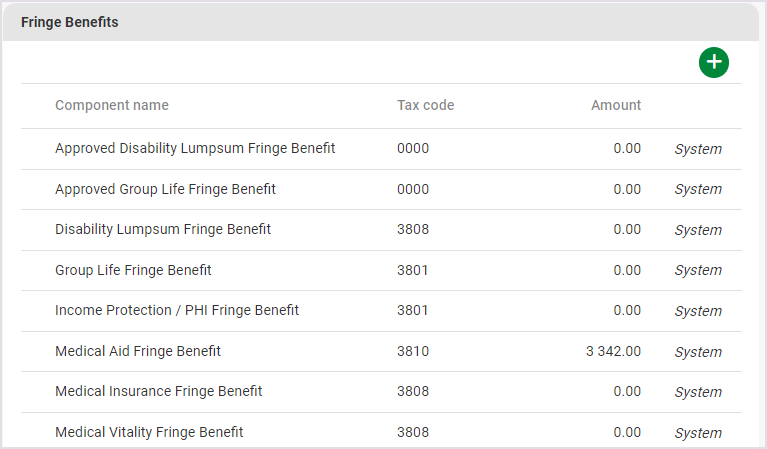767x449 pixels.
Task: Click the Amount column header
Action: pos(616,105)
